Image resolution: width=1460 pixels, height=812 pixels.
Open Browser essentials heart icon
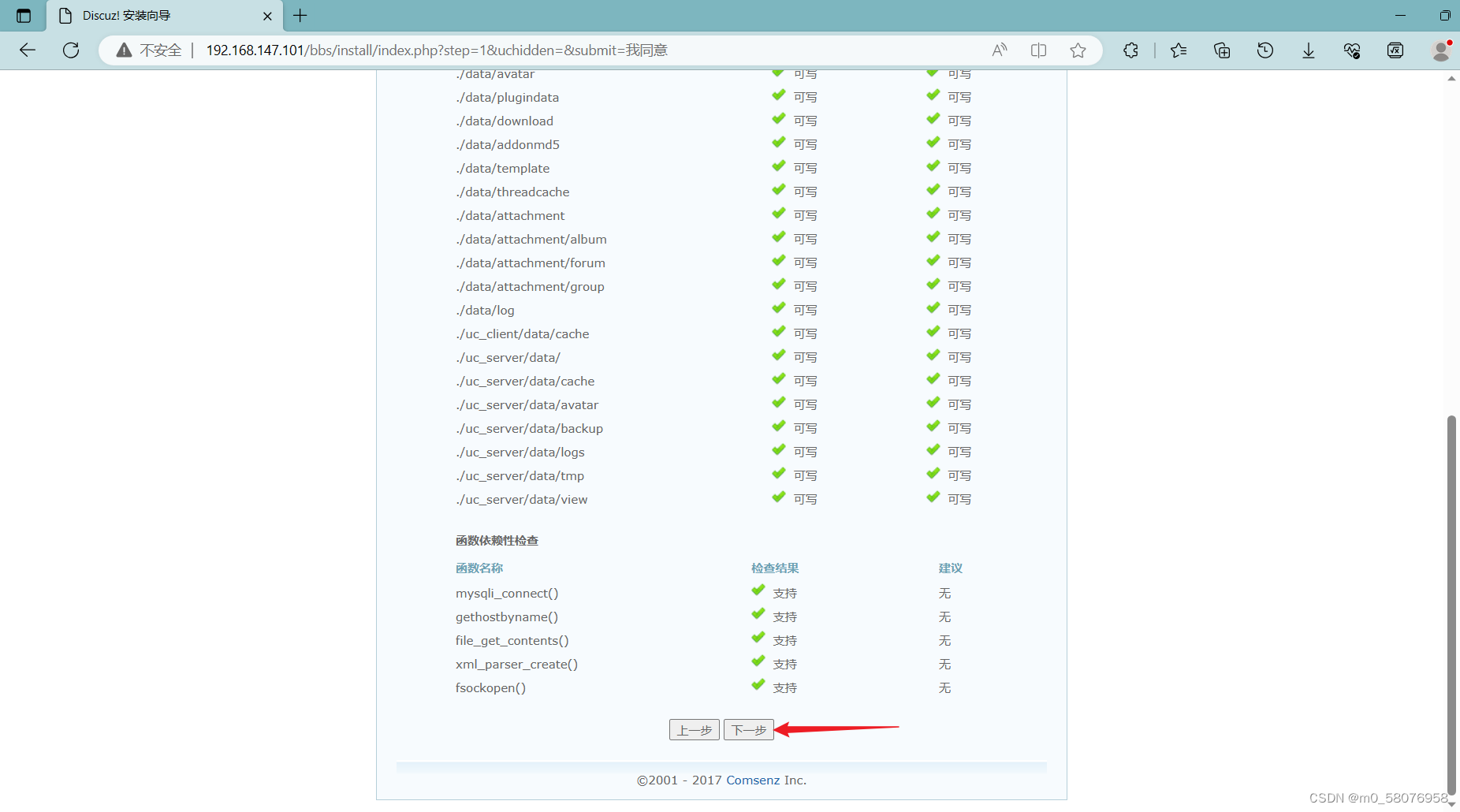click(1352, 50)
